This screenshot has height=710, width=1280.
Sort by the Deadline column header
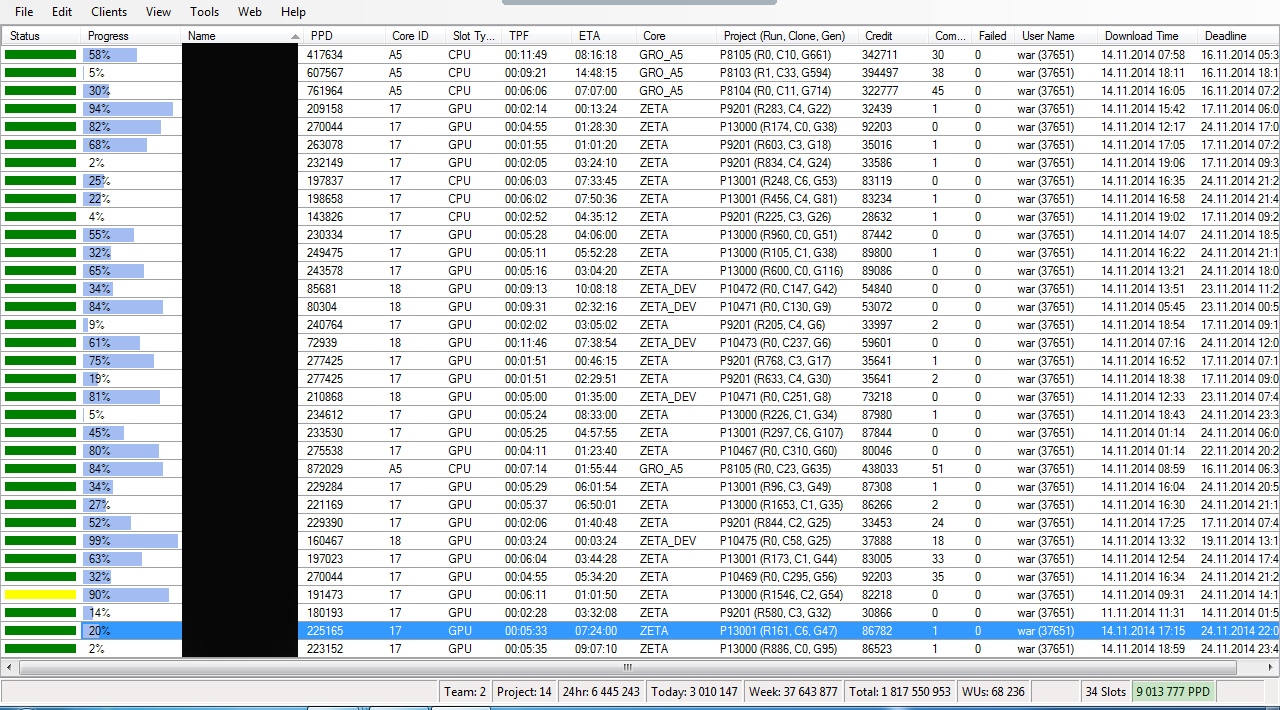click(1238, 36)
